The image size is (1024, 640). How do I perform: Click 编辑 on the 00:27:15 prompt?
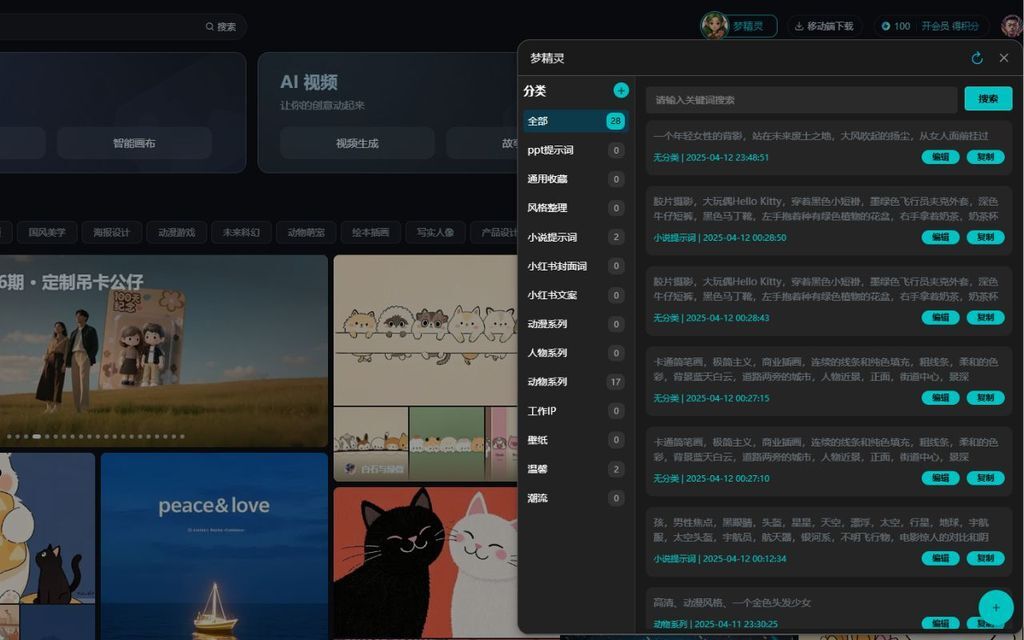[x=940, y=398]
